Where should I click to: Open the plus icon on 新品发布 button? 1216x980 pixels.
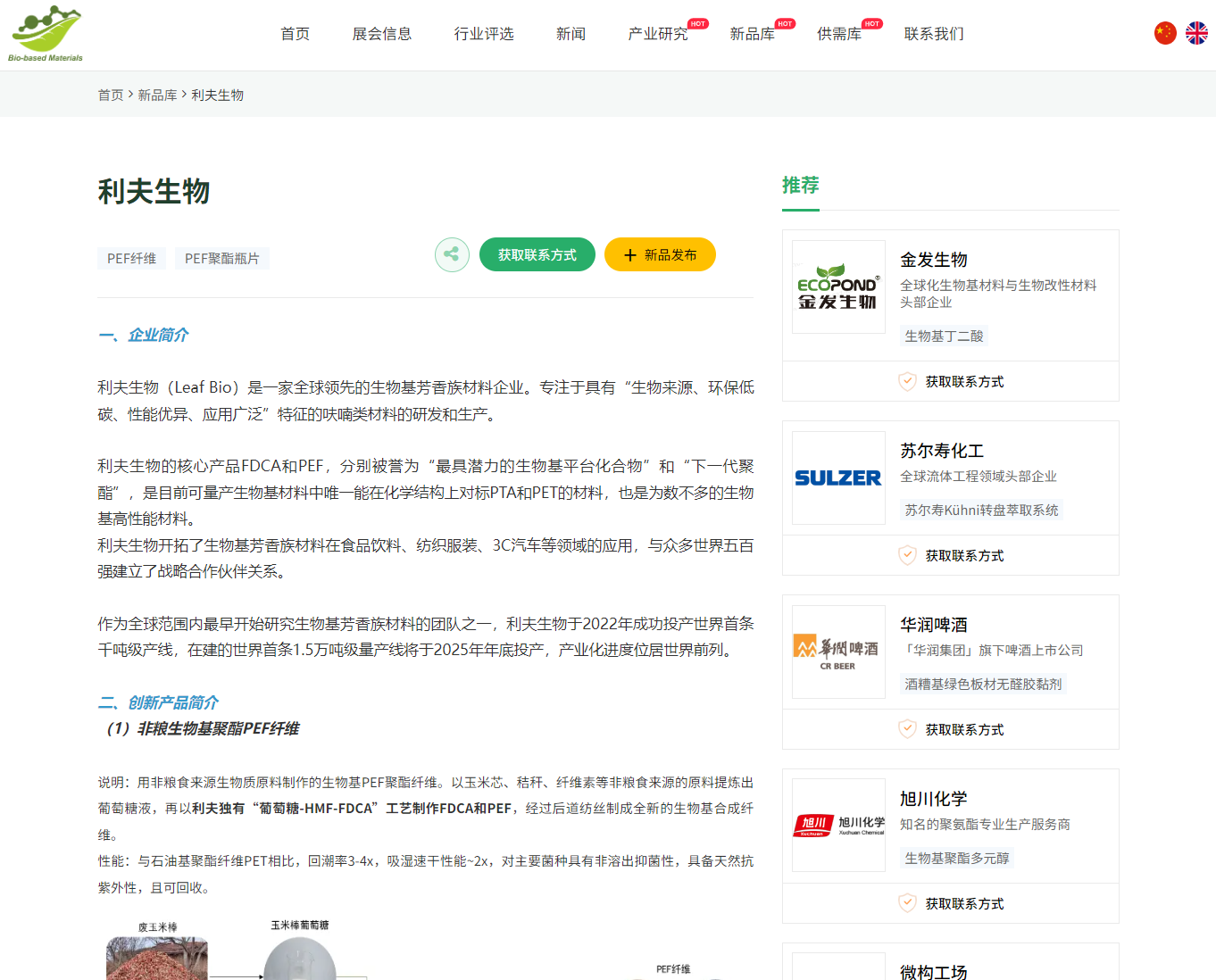[629, 254]
